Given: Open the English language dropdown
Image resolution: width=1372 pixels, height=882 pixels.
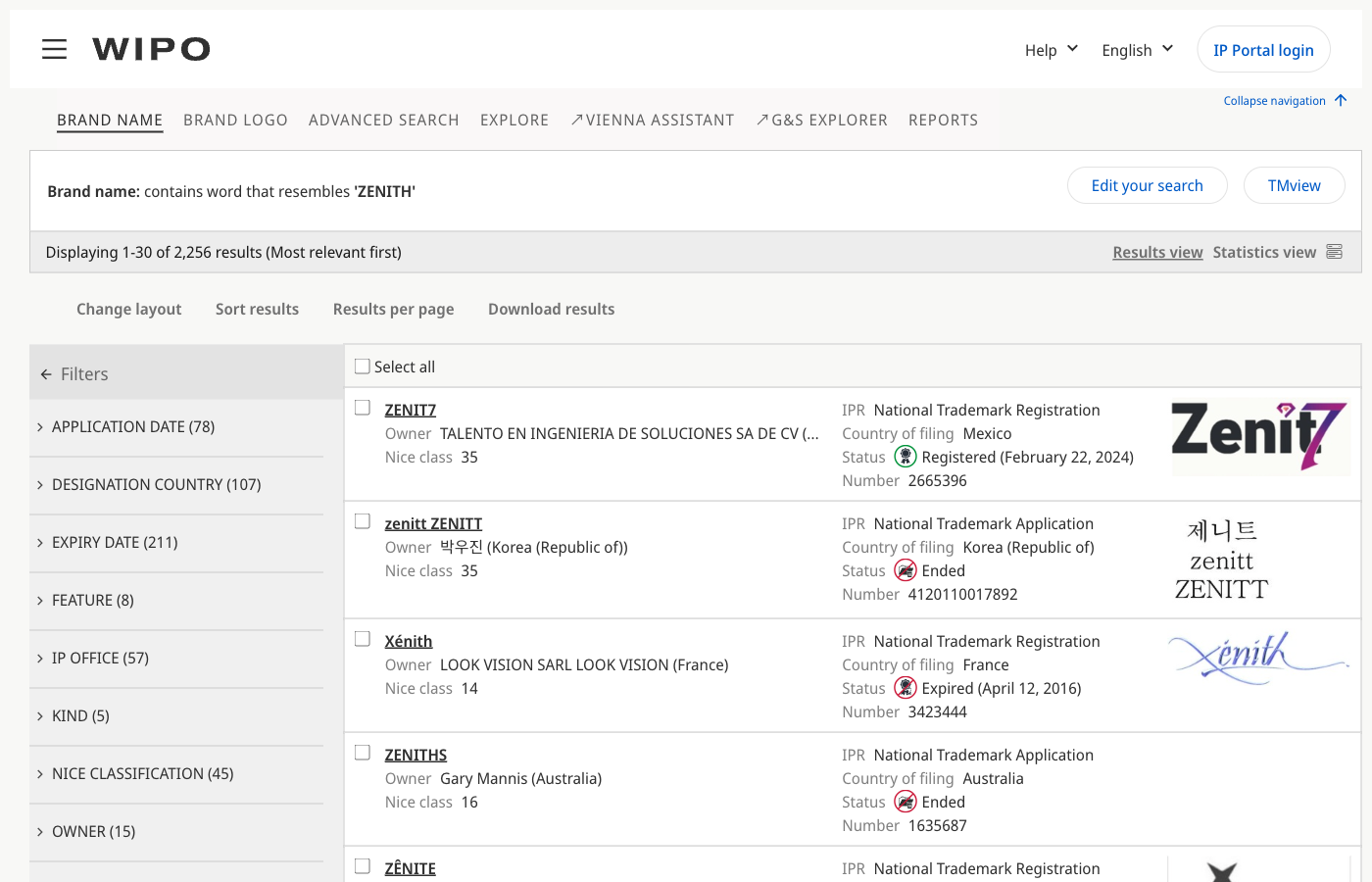Looking at the screenshot, I should point(1137,50).
